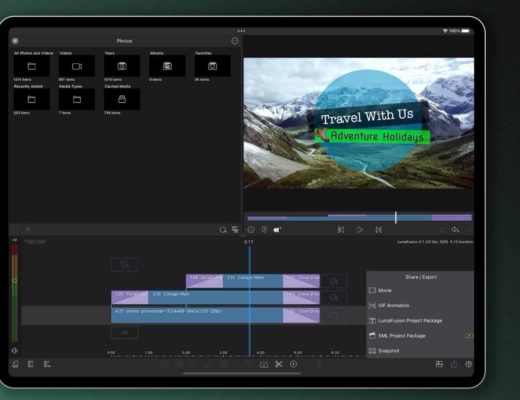
Task: Mute audio with the speaker icon below meter
Action: pyautogui.click(x=14, y=351)
